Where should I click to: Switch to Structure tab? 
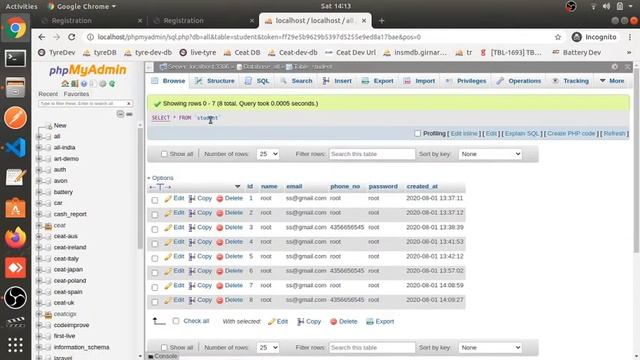click(x=215, y=81)
